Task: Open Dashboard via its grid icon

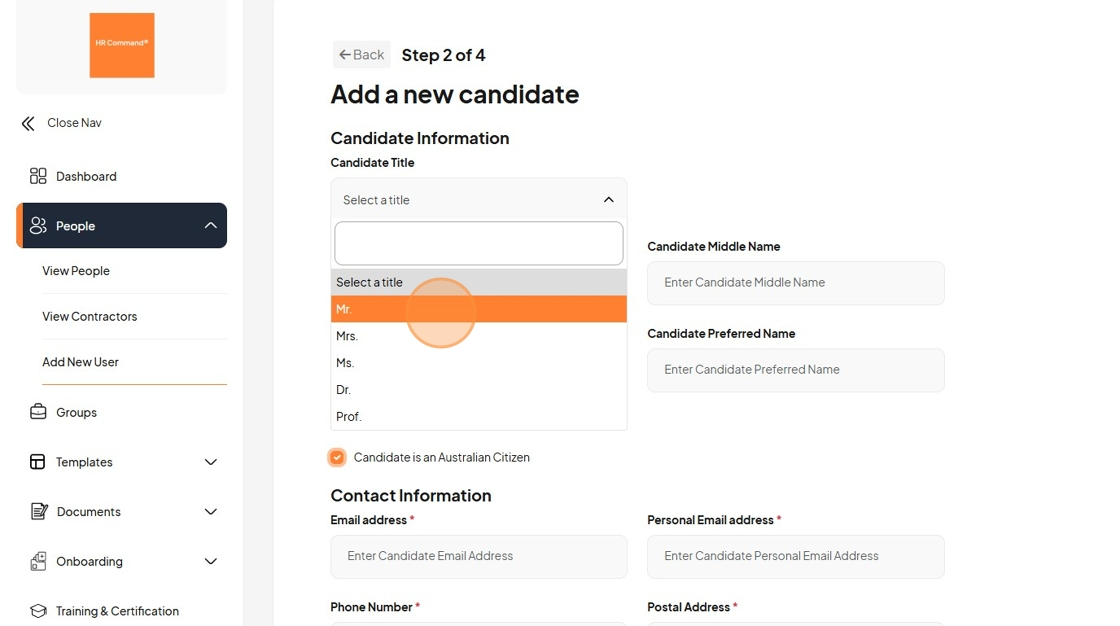Action: pos(38,176)
